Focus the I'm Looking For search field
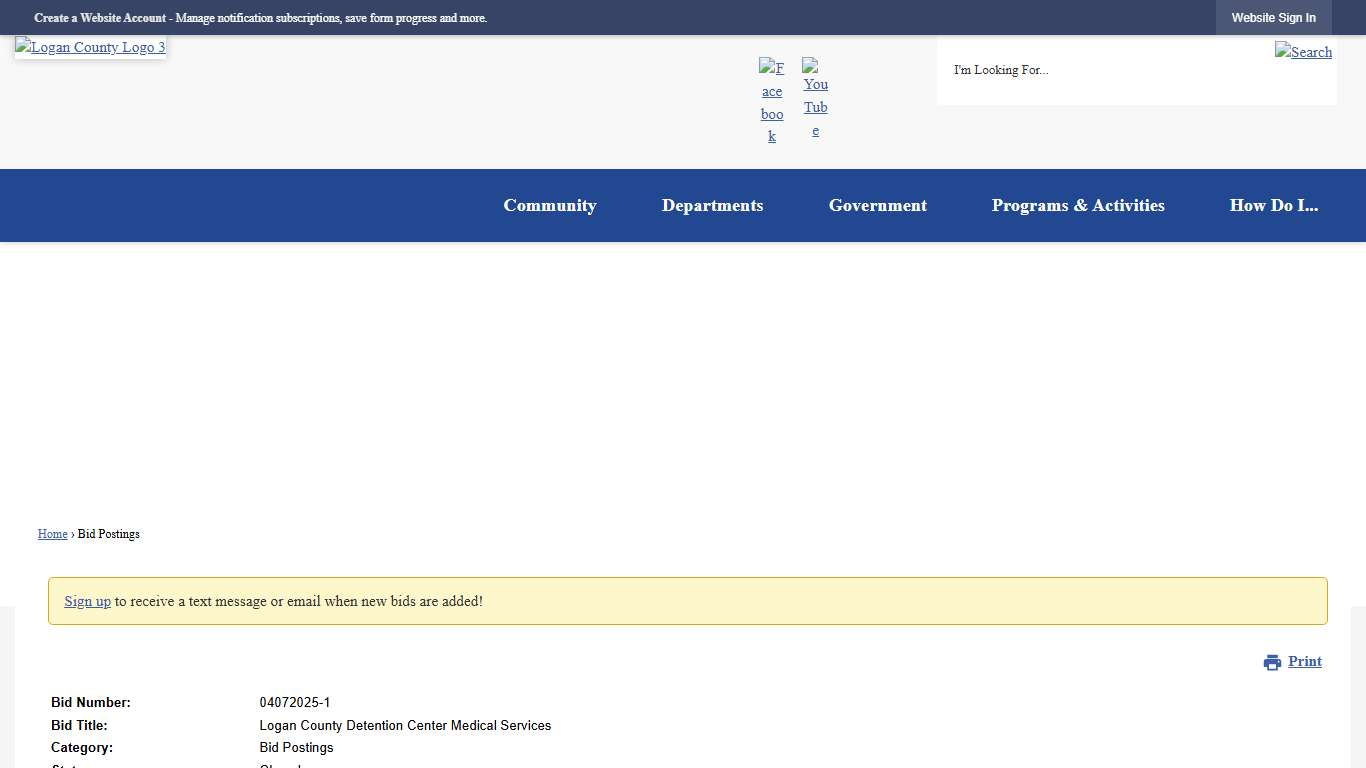Image resolution: width=1366 pixels, height=768 pixels. click(1100, 70)
